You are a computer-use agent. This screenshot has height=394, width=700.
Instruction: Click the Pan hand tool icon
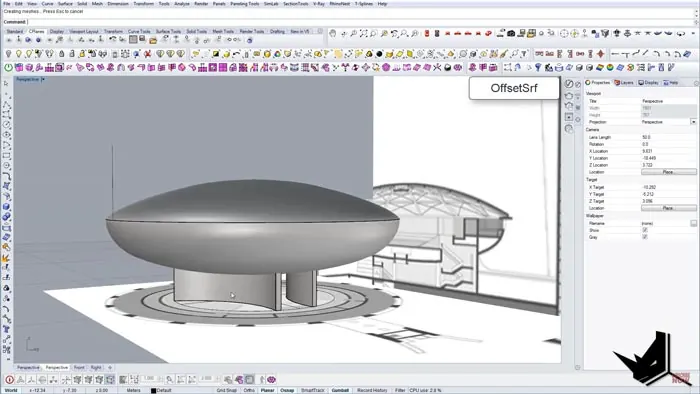333,33
